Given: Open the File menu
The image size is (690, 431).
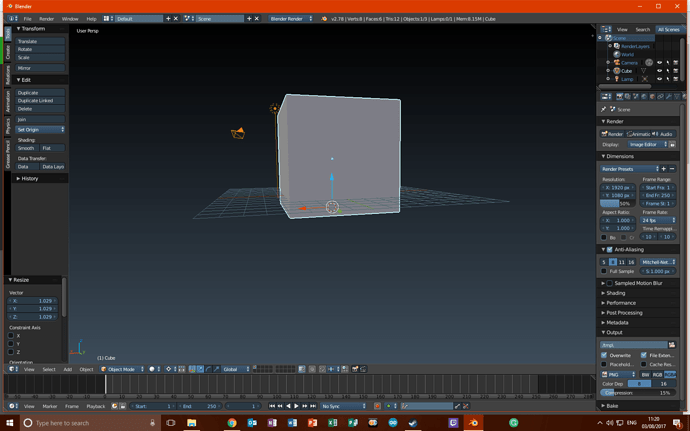Looking at the screenshot, I should tap(27, 19).
